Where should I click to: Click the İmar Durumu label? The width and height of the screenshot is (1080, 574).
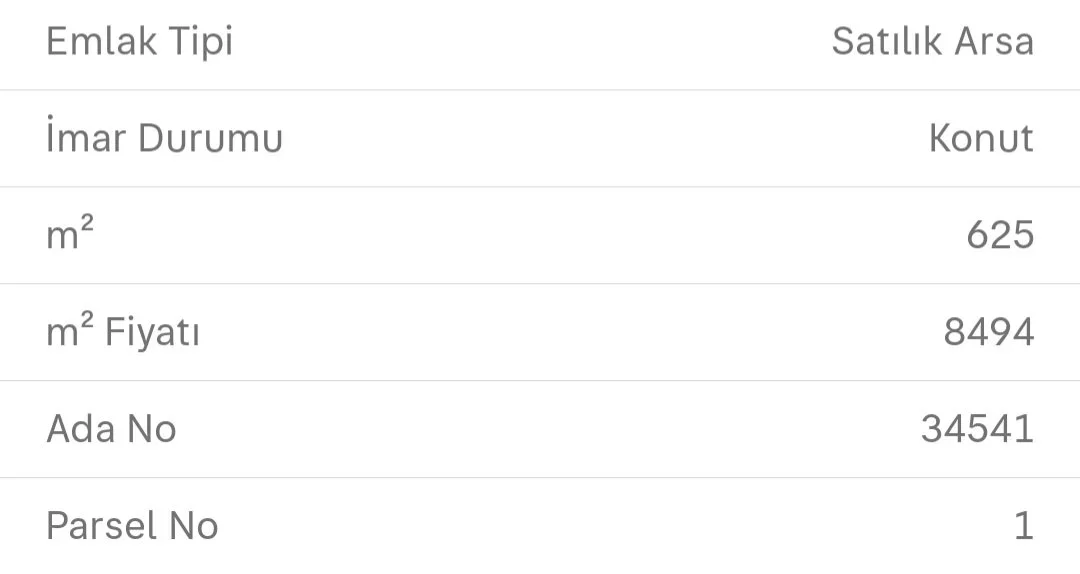[x=164, y=138]
